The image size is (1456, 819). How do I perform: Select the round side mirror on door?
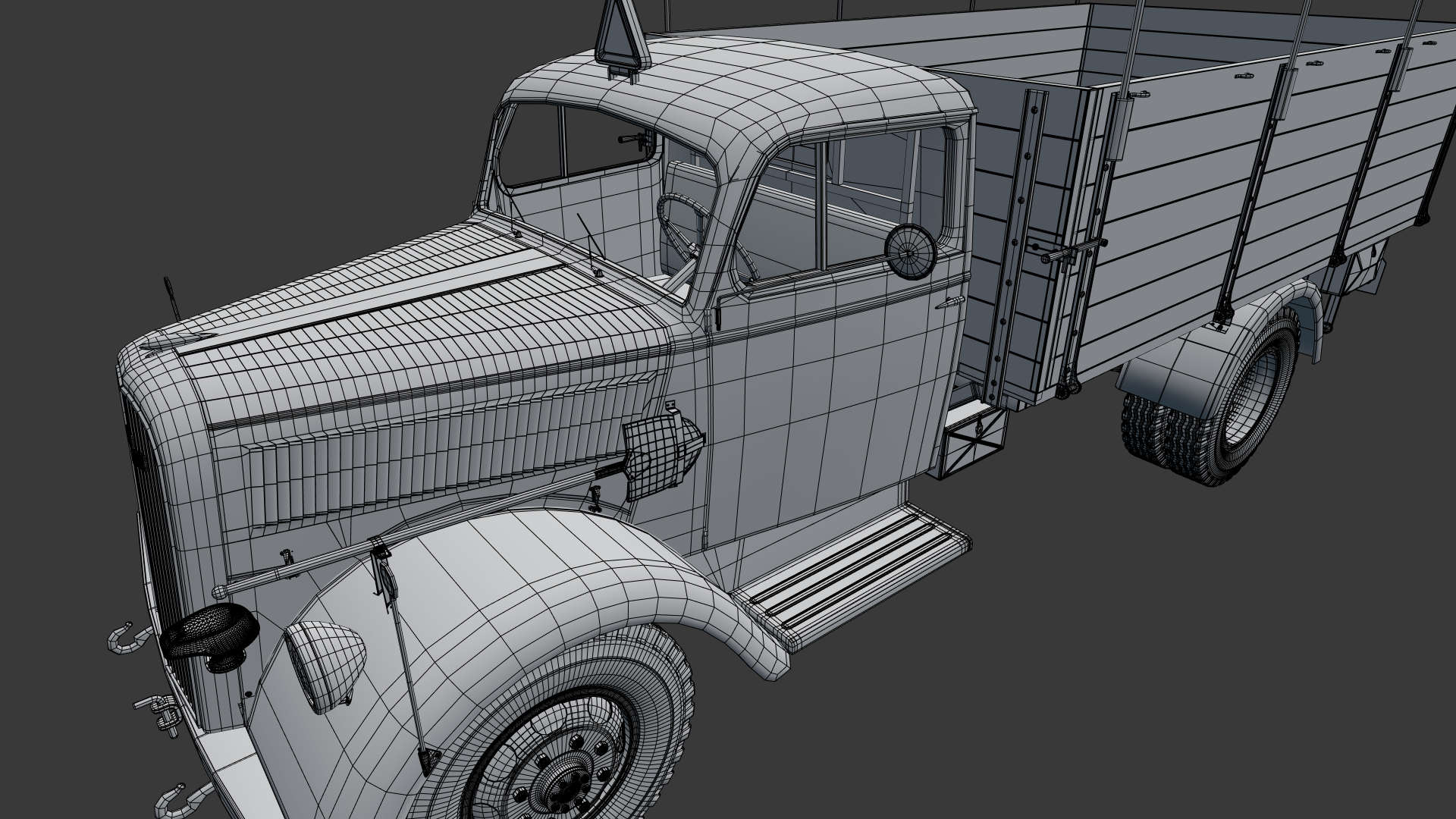tap(910, 251)
